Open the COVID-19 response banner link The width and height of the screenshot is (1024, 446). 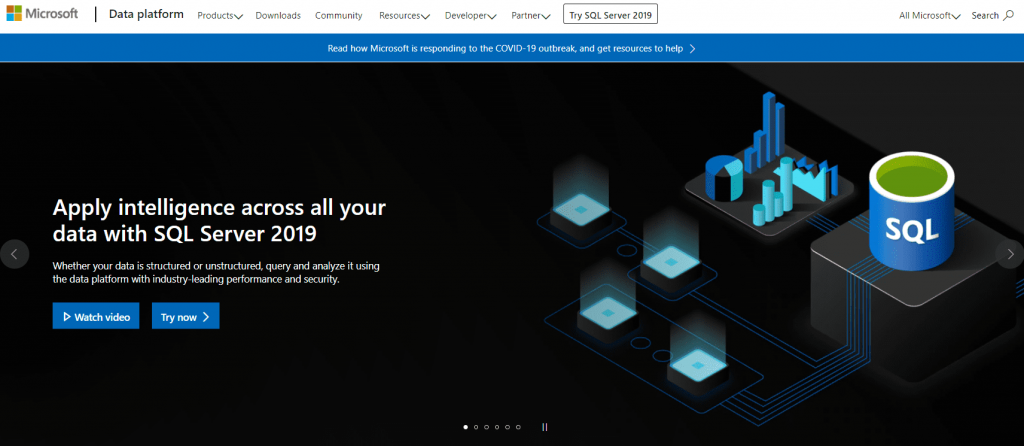click(x=505, y=48)
